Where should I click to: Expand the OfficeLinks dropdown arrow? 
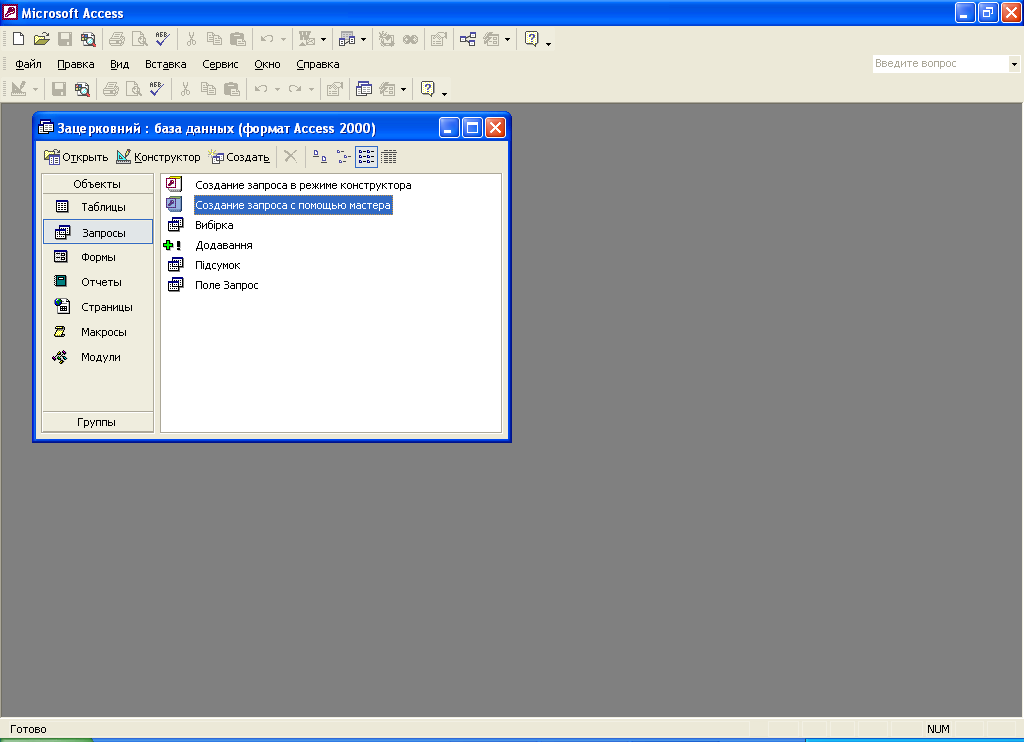[323, 39]
